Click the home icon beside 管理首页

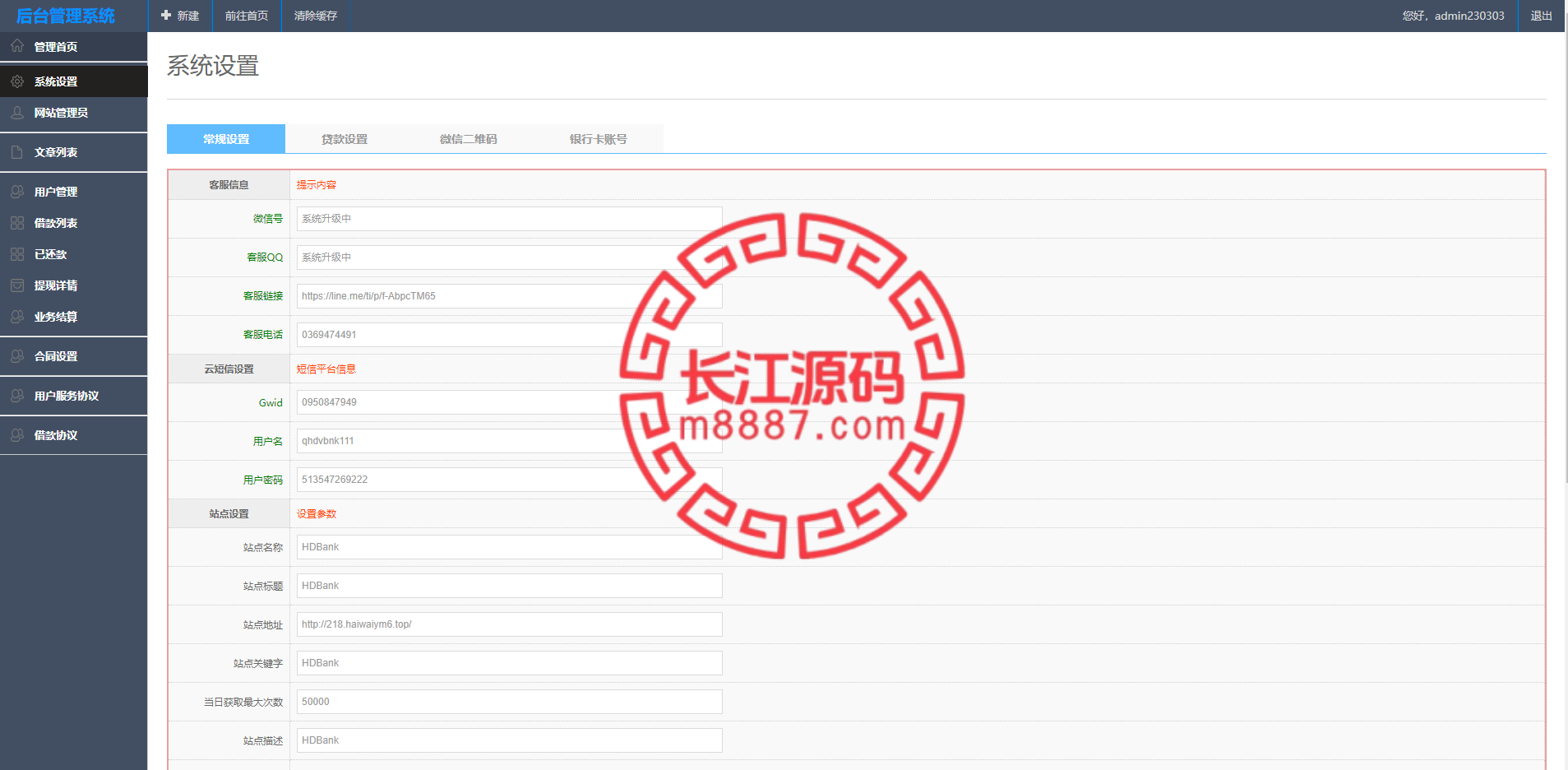(17, 46)
